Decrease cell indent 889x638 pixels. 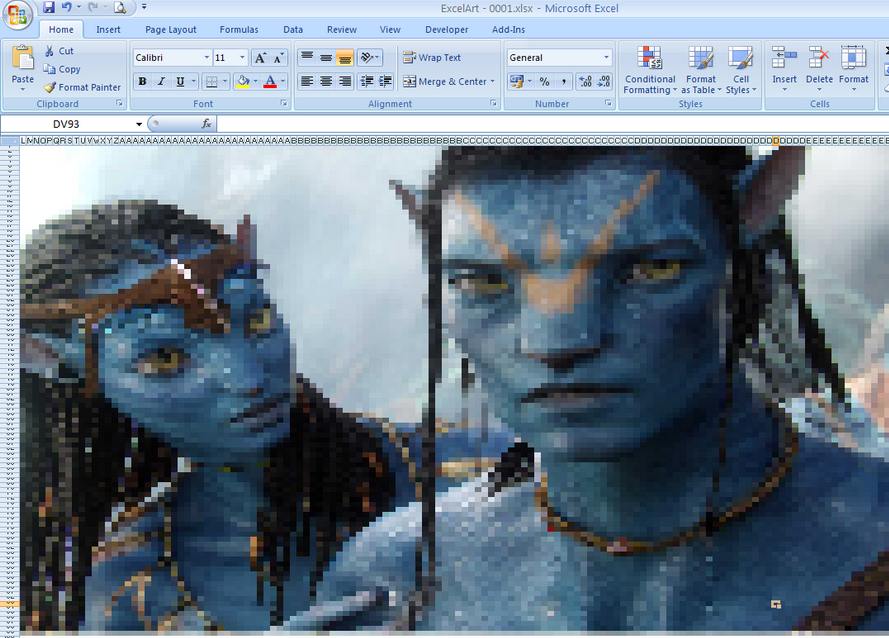coord(367,82)
